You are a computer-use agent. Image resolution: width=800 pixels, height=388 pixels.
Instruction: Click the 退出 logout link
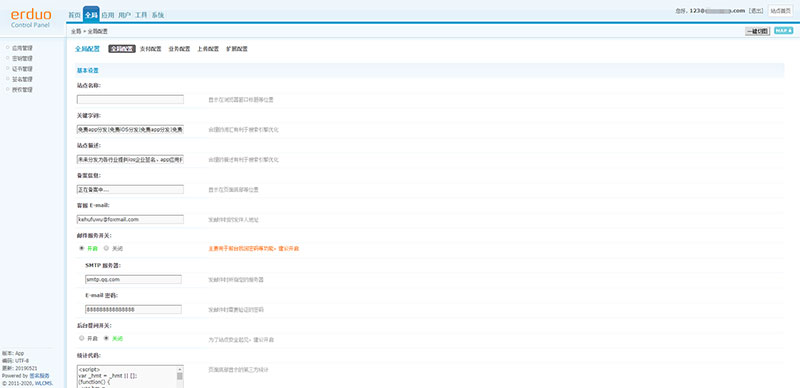(x=756, y=11)
